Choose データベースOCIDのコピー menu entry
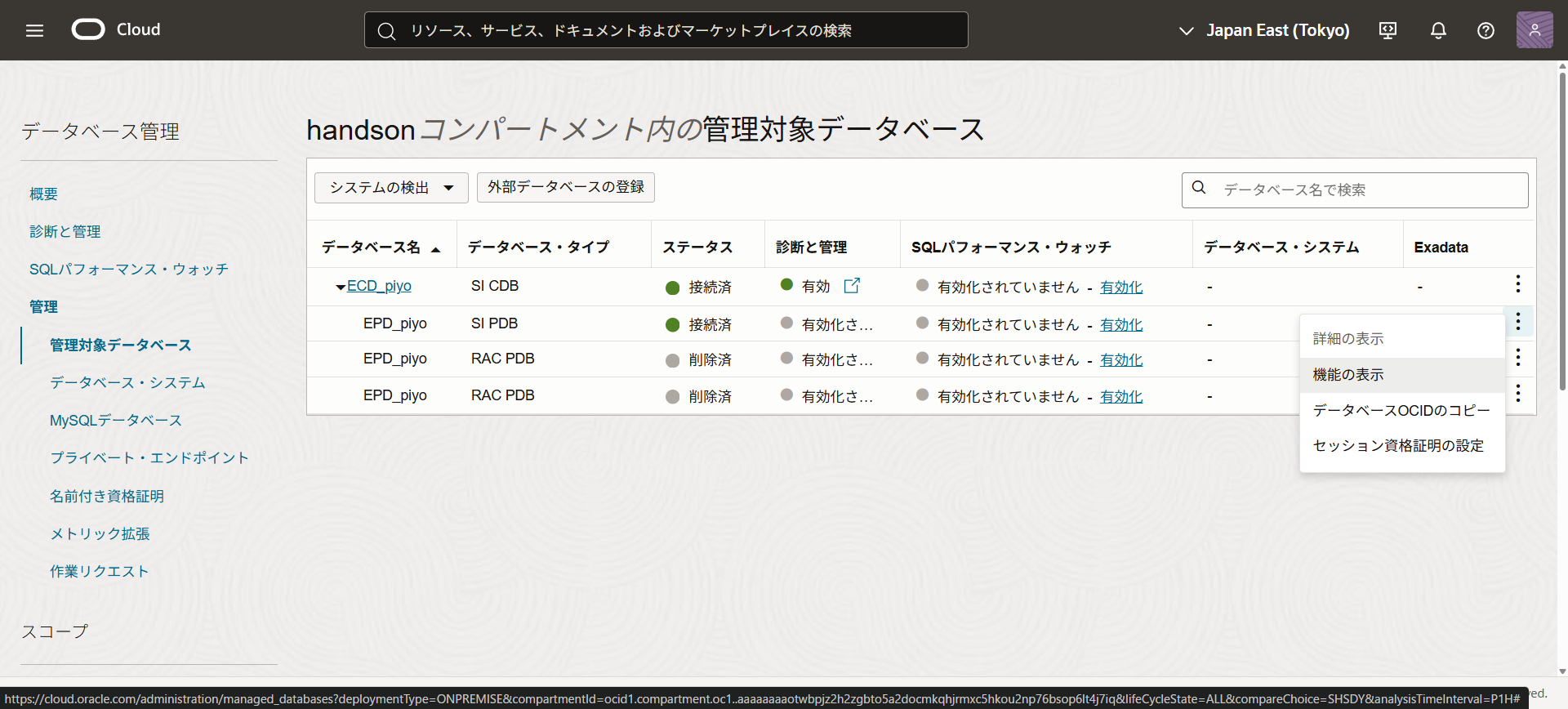 coord(1402,410)
